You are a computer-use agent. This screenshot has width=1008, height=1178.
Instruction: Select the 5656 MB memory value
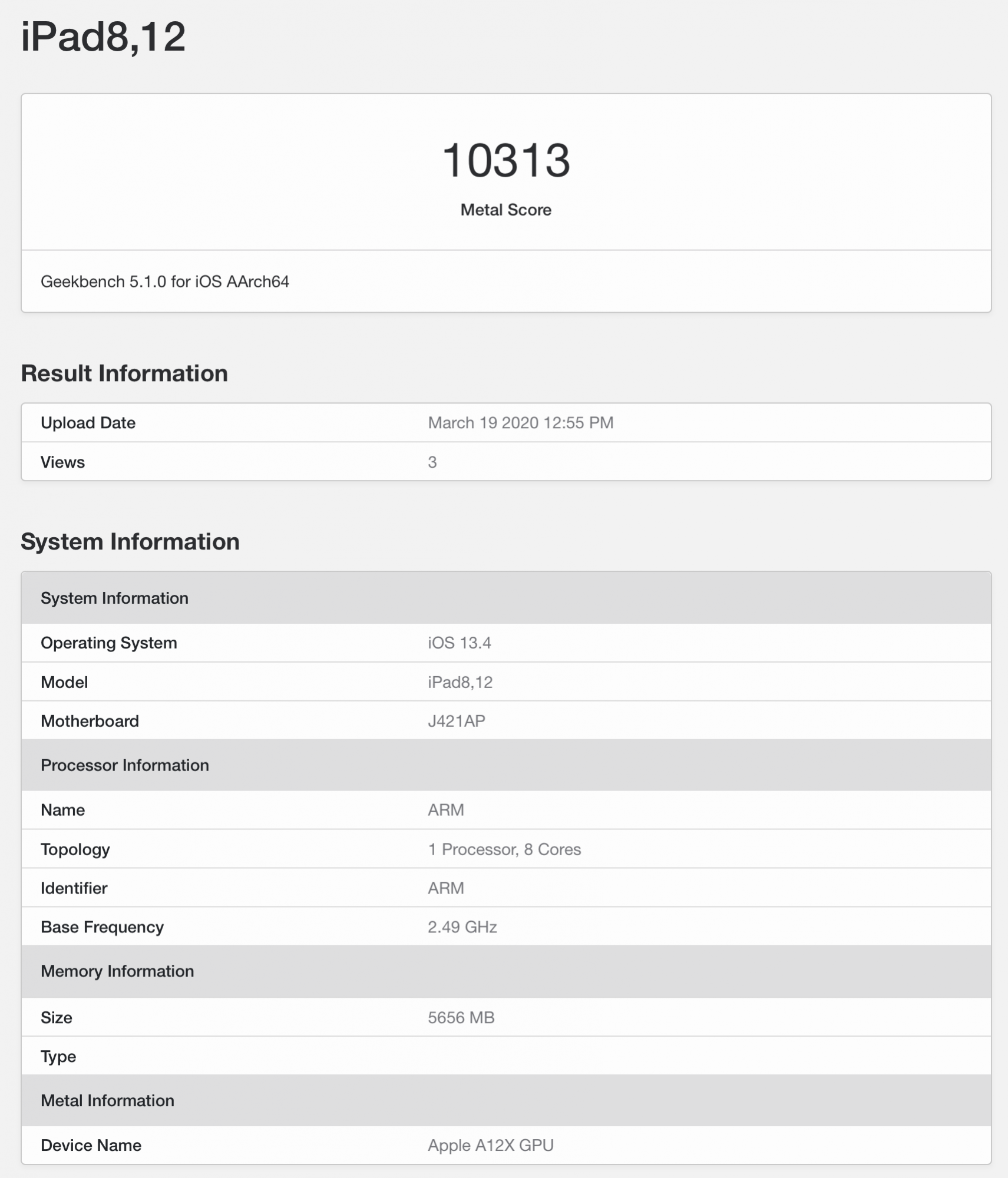click(461, 1018)
